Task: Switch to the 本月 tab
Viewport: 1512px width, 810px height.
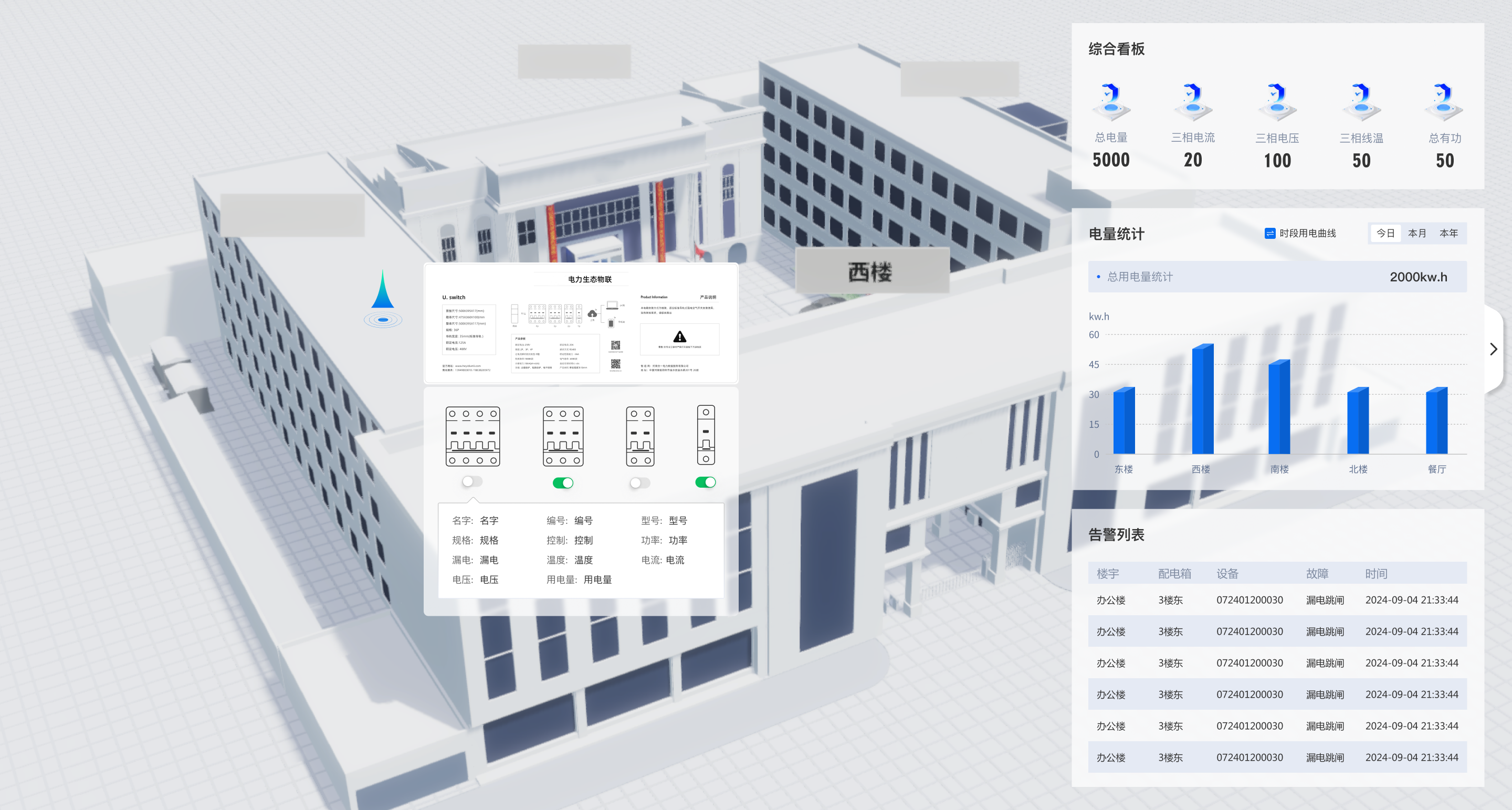Action: pyautogui.click(x=1417, y=233)
